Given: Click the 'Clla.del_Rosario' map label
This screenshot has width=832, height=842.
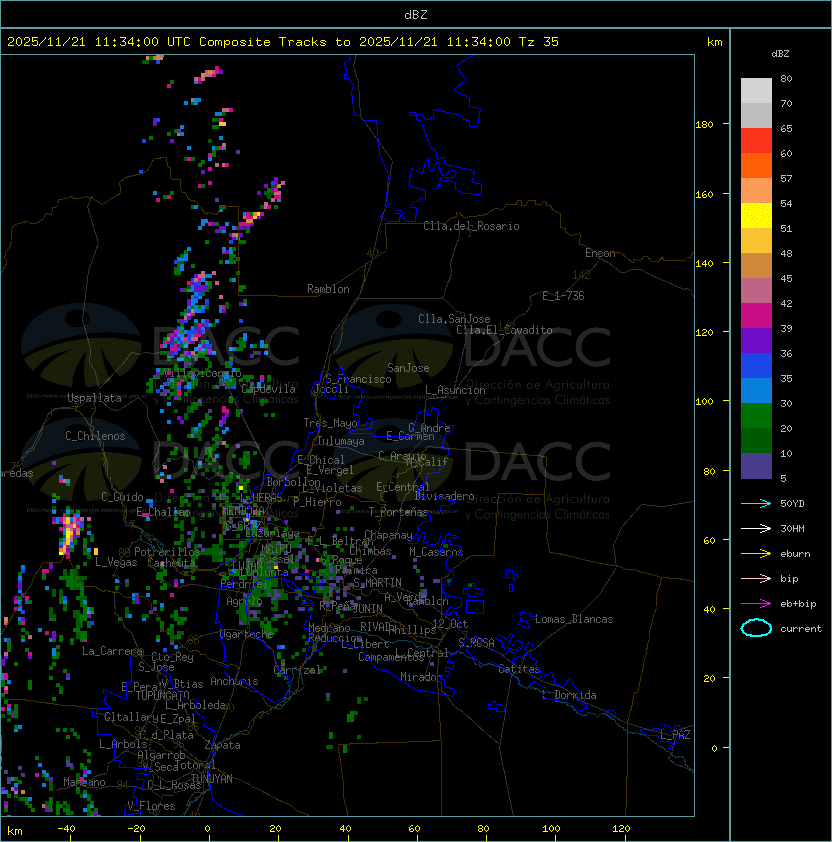Looking at the screenshot, I should pyautogui.click(x=471, y=226).
